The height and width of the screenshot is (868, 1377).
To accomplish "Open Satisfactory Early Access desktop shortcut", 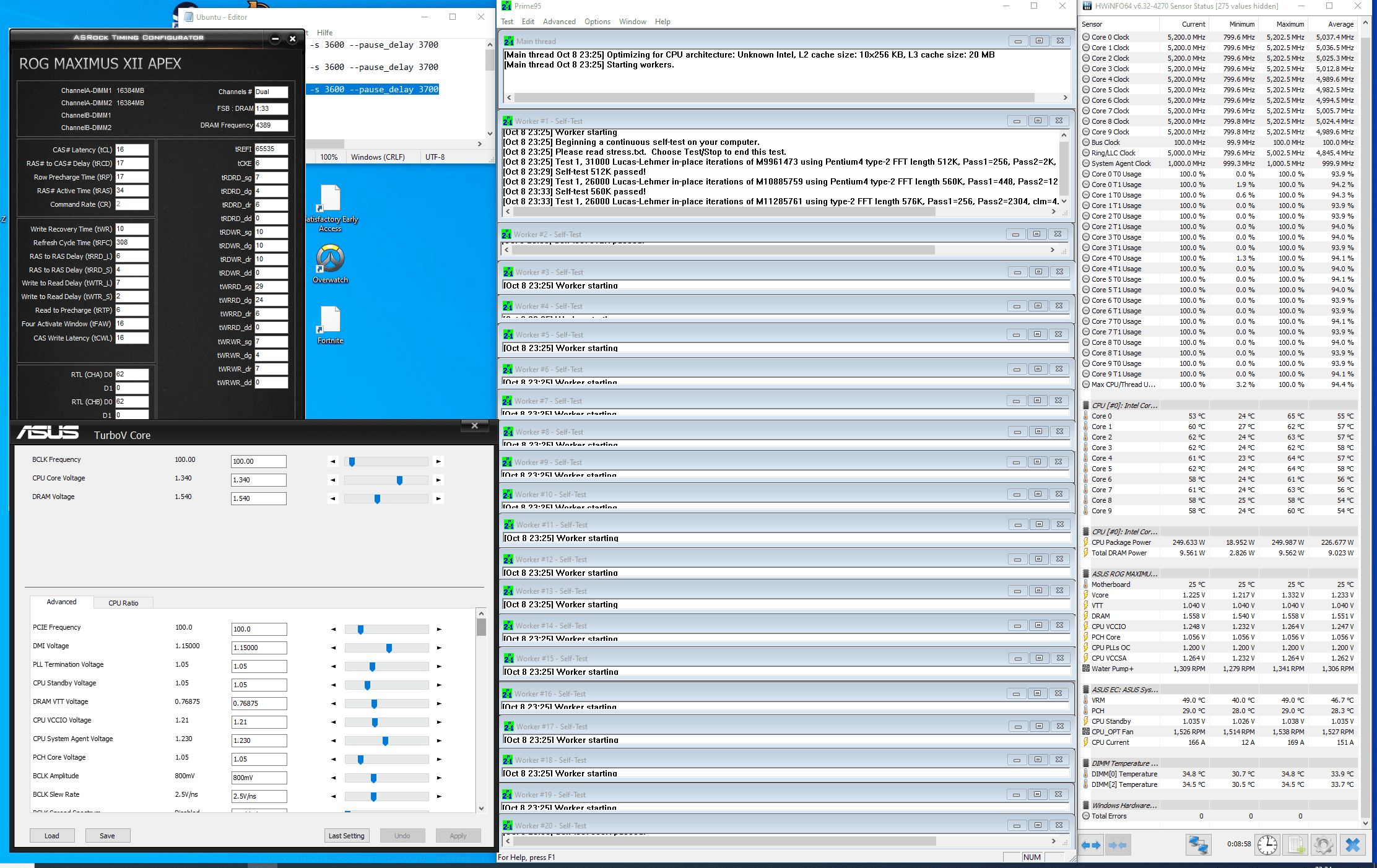I will coord(330,208).
